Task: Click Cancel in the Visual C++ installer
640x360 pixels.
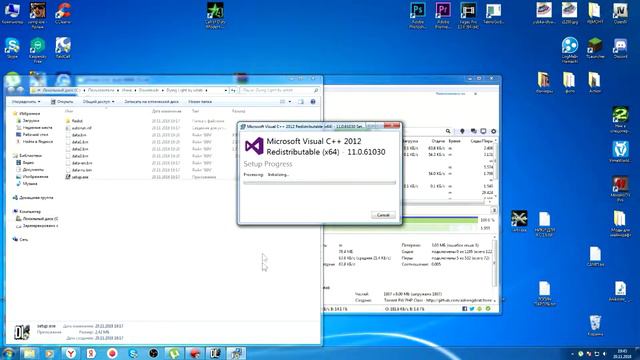Action: (383, 215)
